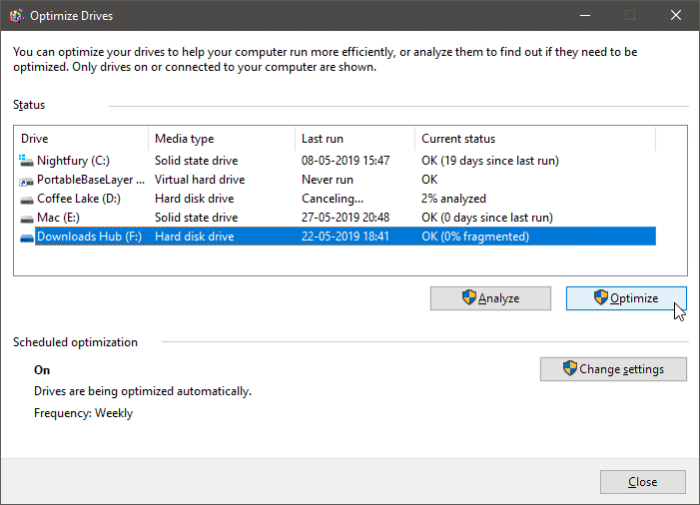Sort by the Current status column header
Screen dimensions: 700x505
coord(535,139)
